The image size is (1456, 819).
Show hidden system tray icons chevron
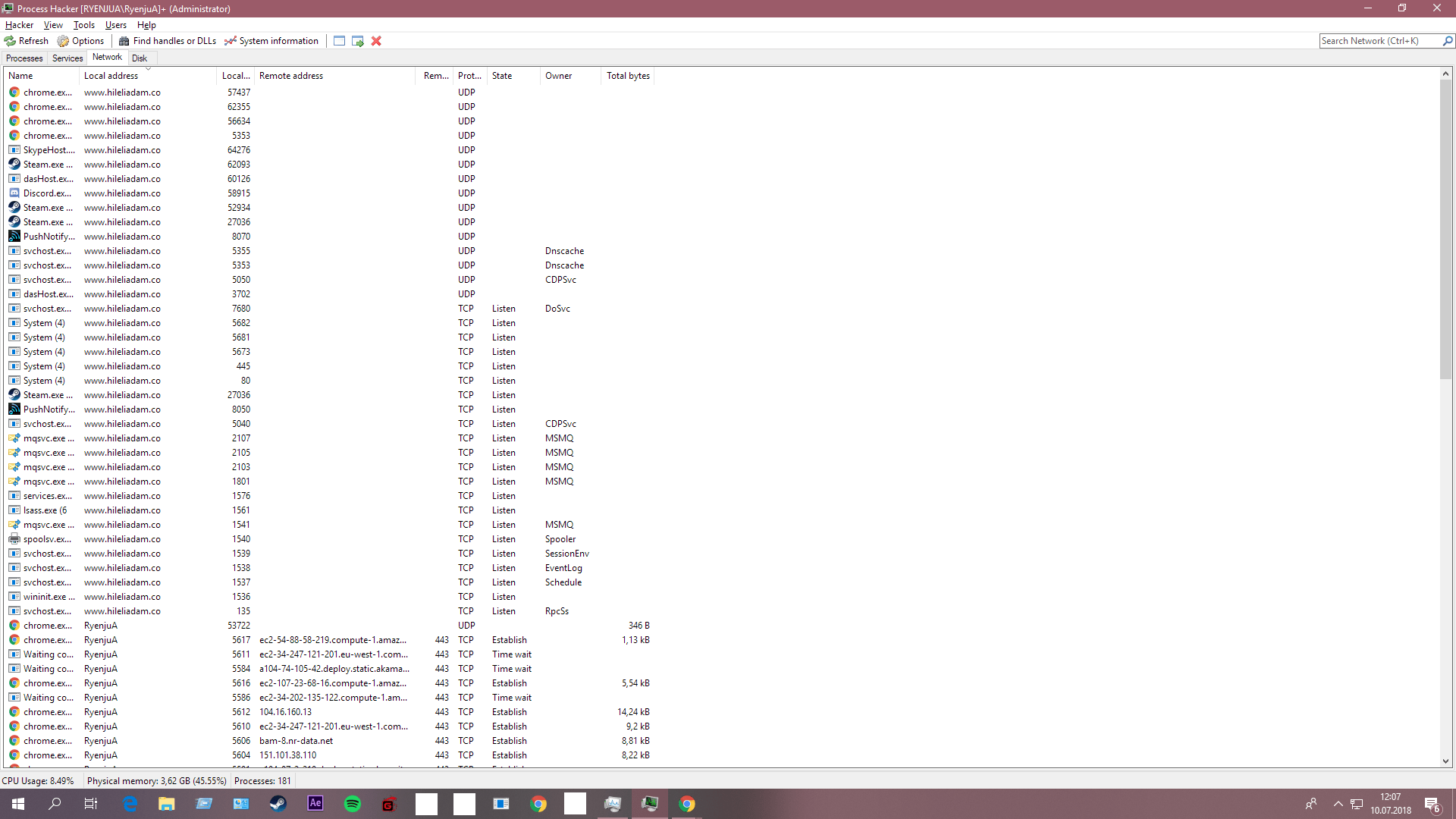1338,804
